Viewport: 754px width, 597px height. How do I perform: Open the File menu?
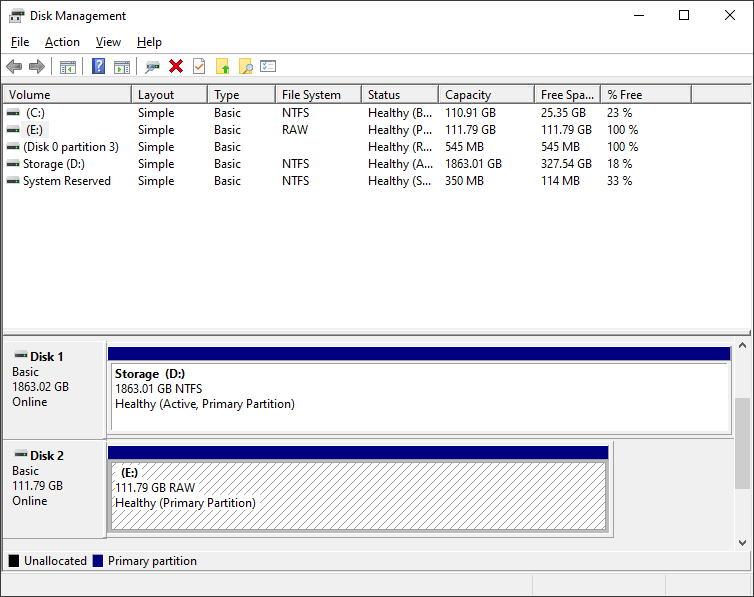pos(20,42)
